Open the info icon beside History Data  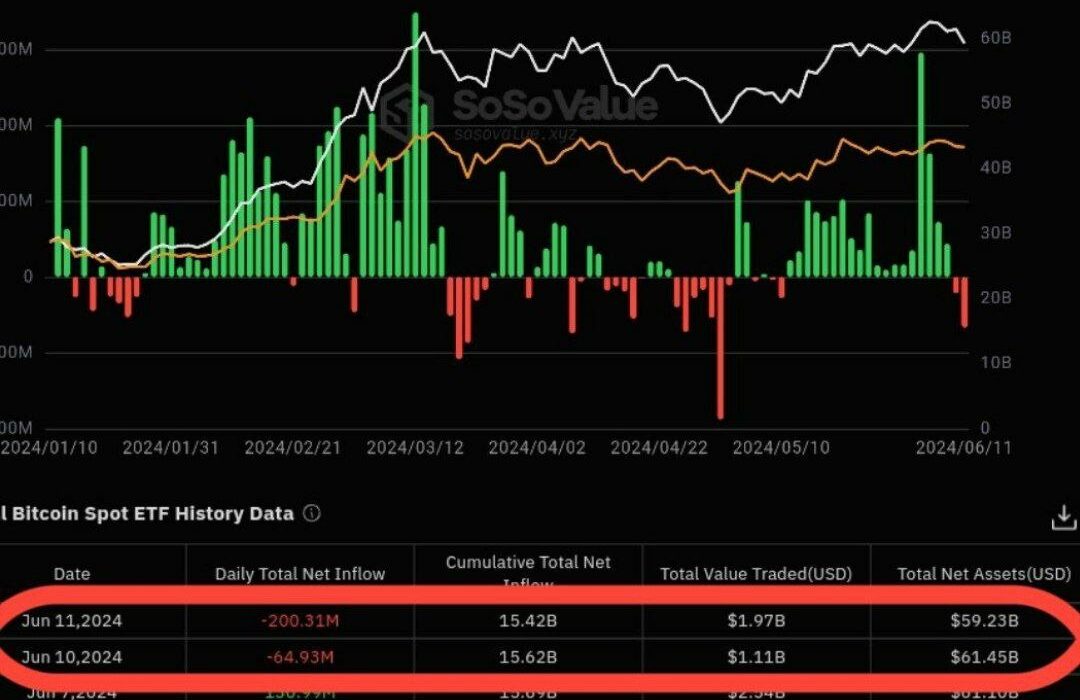point(312,513)
